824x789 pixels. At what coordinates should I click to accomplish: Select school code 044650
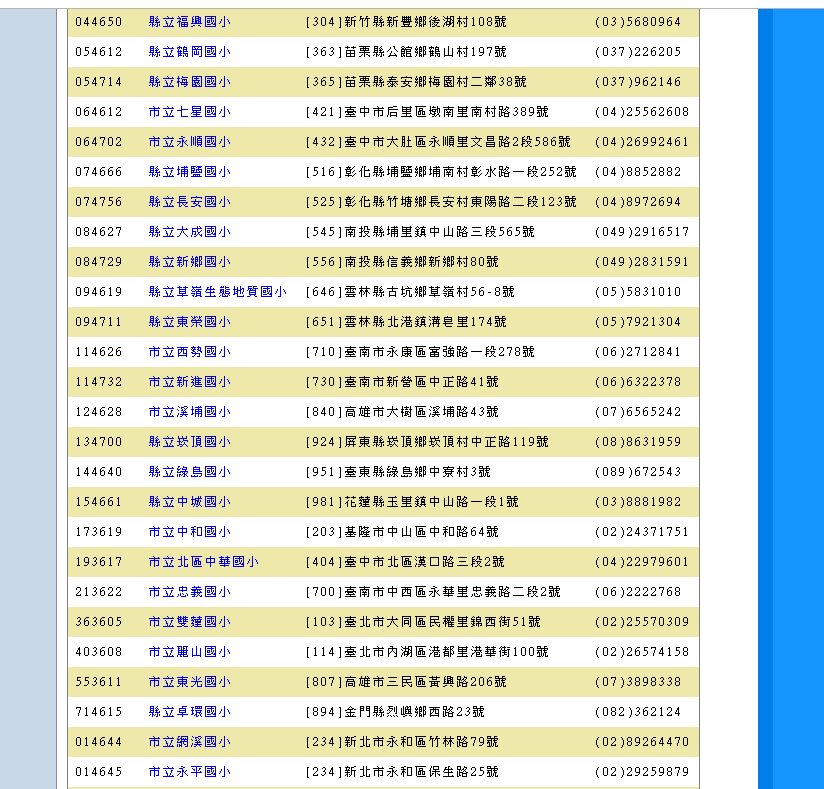tap(99, 22)
